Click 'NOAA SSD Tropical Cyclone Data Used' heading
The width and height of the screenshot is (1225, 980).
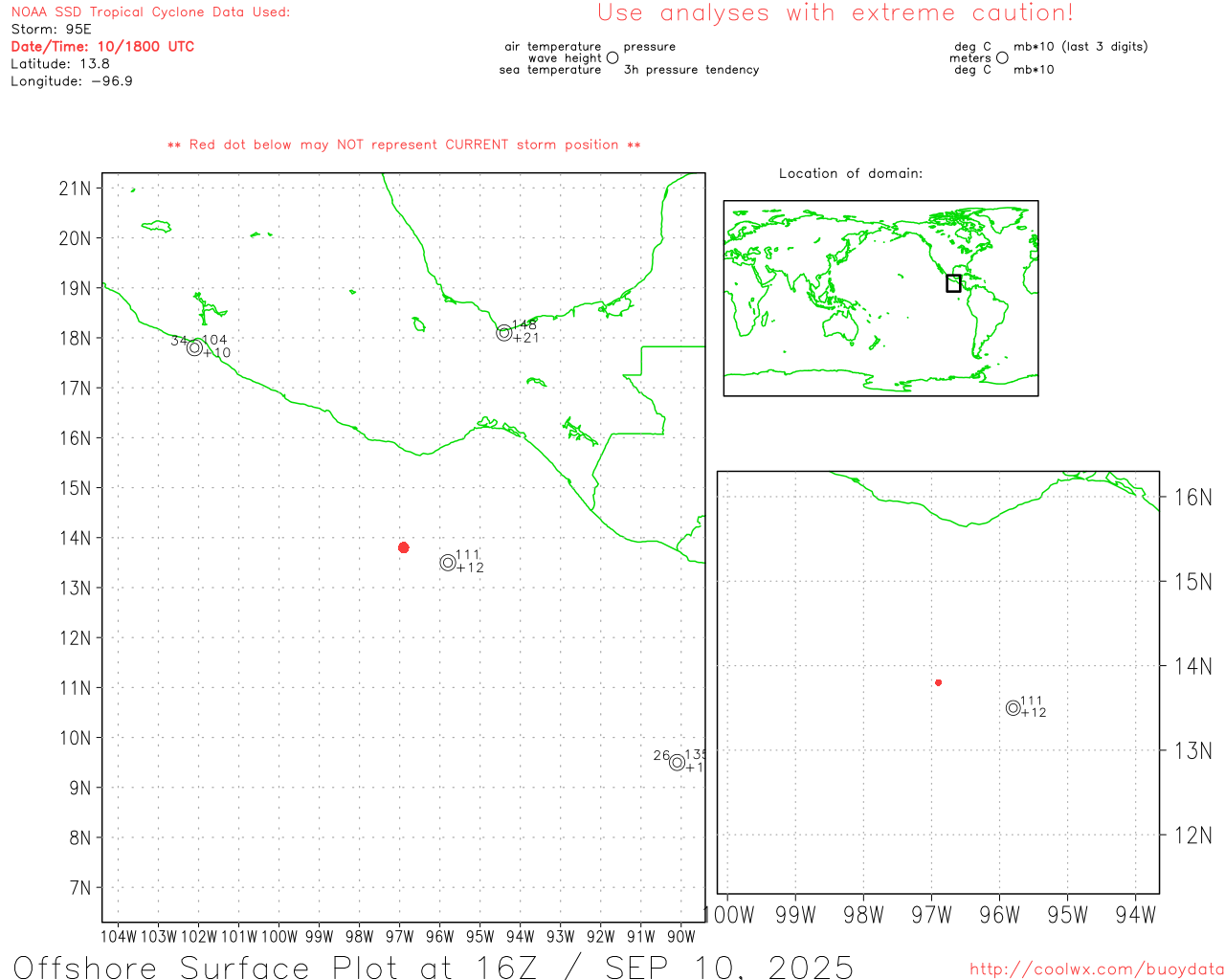pos(150,12)
